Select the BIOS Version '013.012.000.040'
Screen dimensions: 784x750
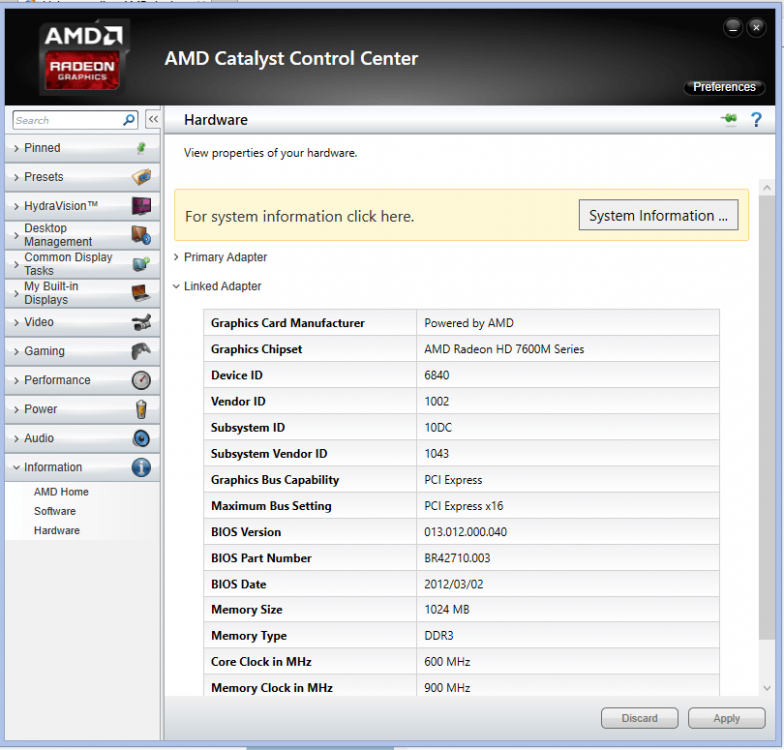466,532
